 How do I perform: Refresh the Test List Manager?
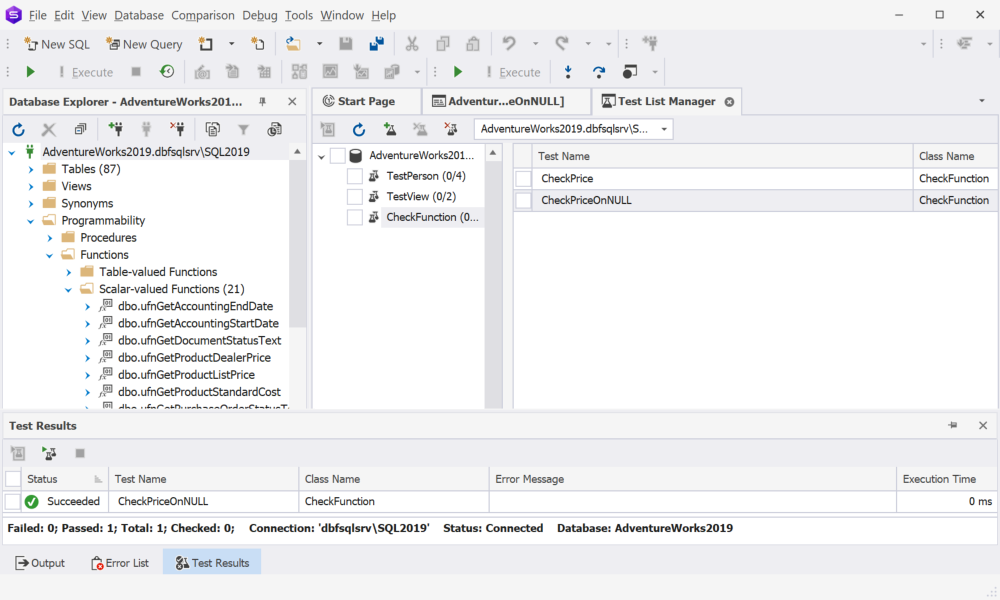(x=359, y=129)
